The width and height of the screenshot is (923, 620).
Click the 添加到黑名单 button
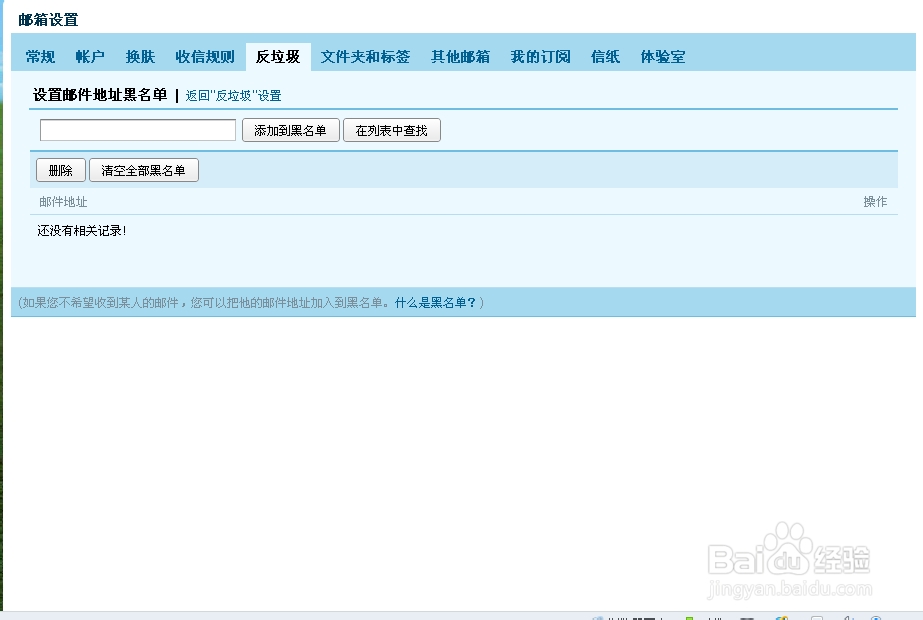pyautogui.click(x=290, y=129)
